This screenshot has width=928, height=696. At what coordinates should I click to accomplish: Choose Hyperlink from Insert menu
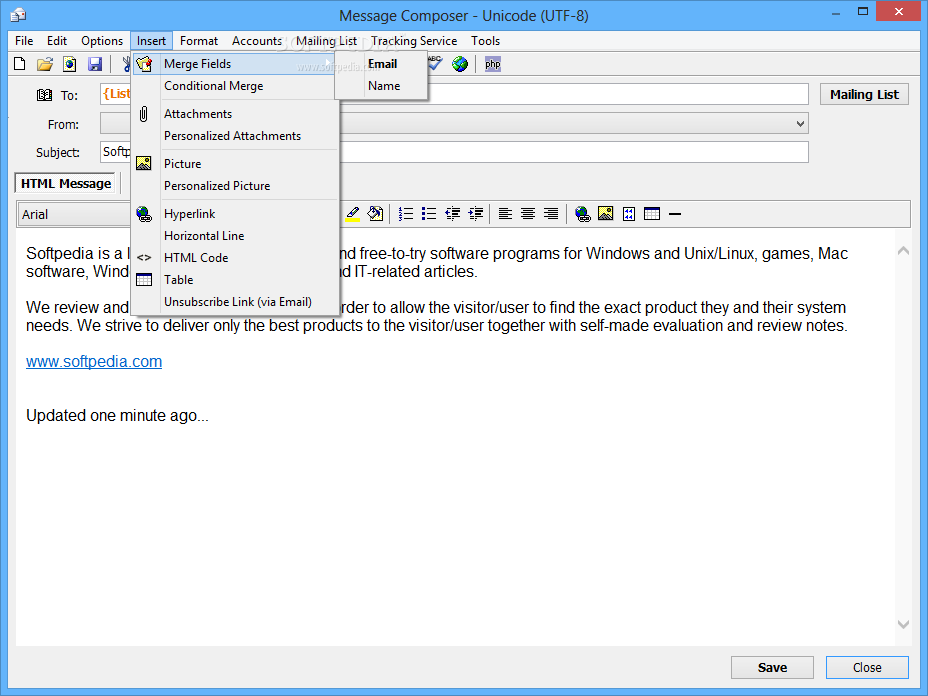(234, 214)
